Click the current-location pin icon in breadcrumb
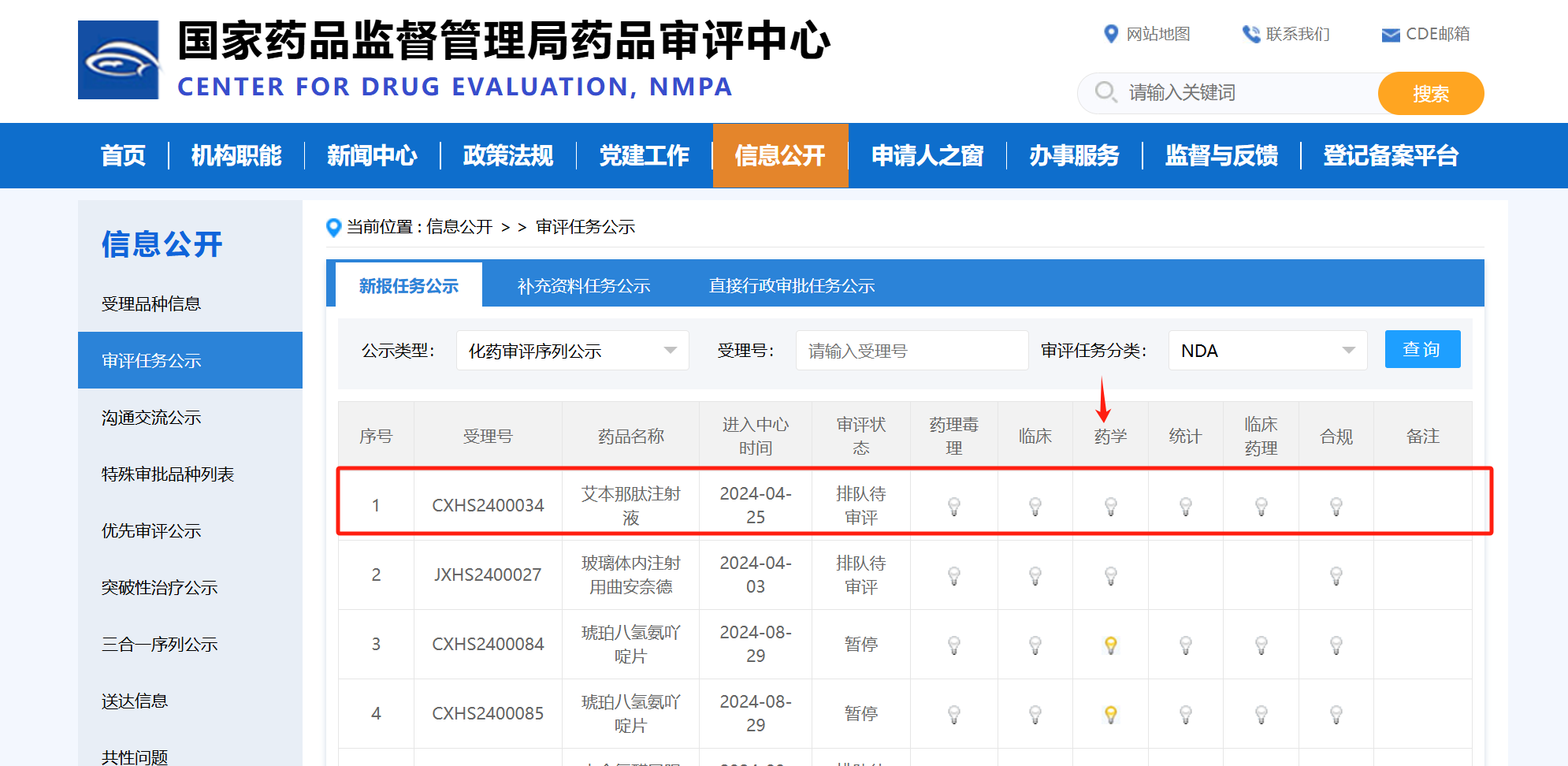 tap(333, 228)
